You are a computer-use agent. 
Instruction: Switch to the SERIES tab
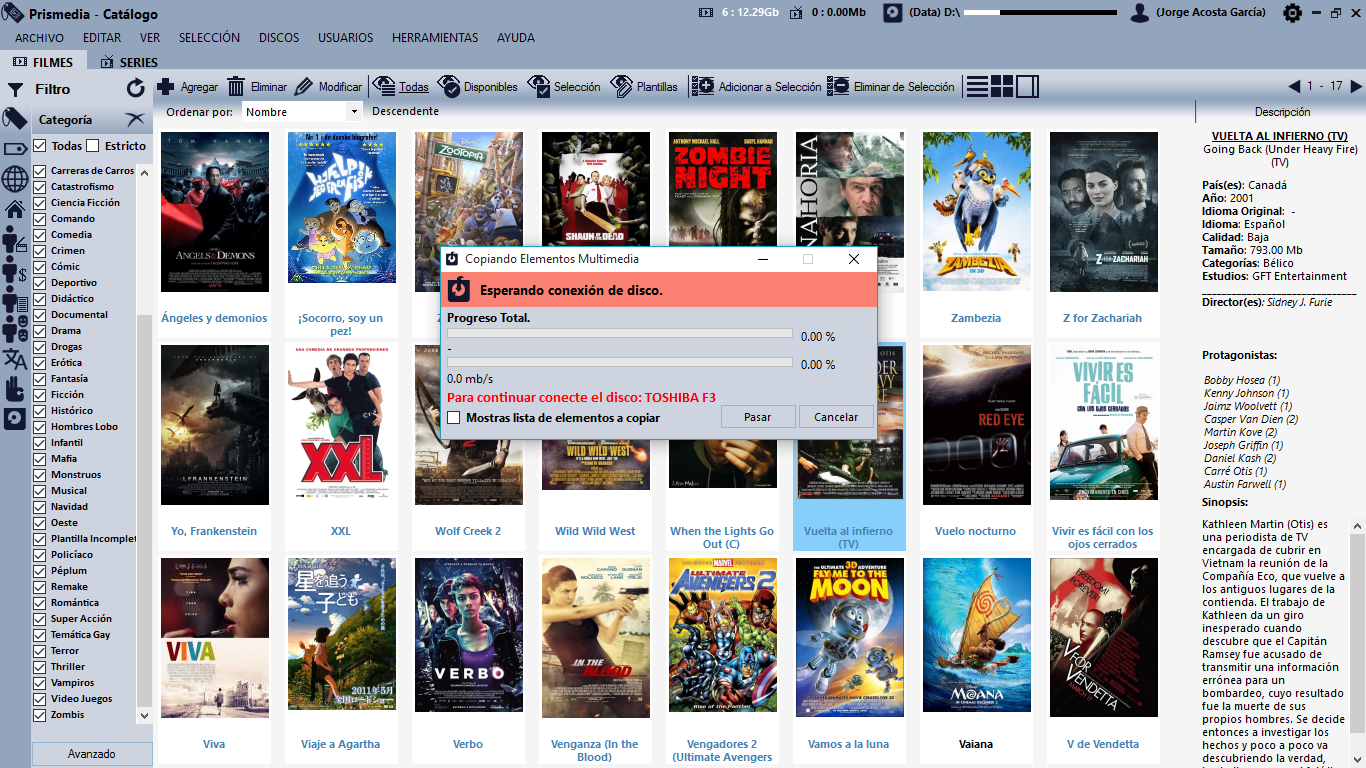[129, 62]
